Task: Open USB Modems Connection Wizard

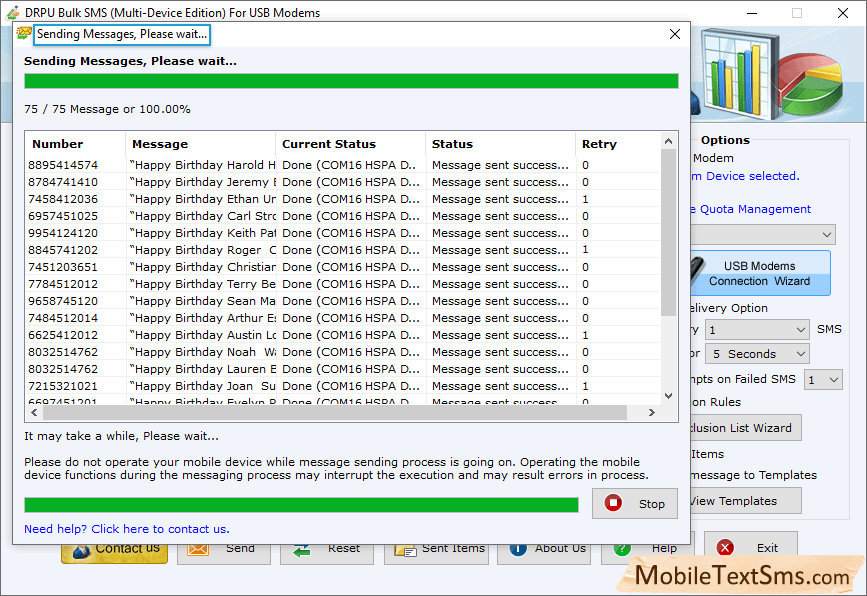Action: pos(760,273)
